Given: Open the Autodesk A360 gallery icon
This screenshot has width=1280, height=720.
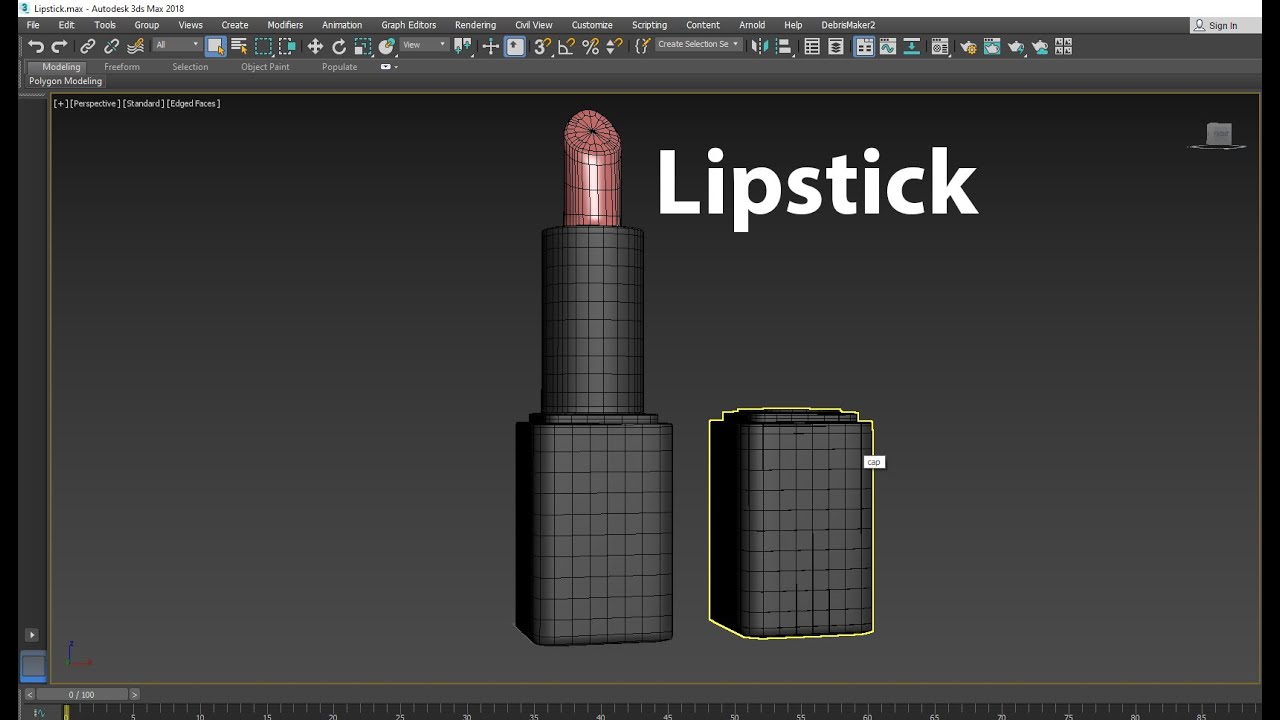Looking at the screenshot, I should coord(1064,46).
